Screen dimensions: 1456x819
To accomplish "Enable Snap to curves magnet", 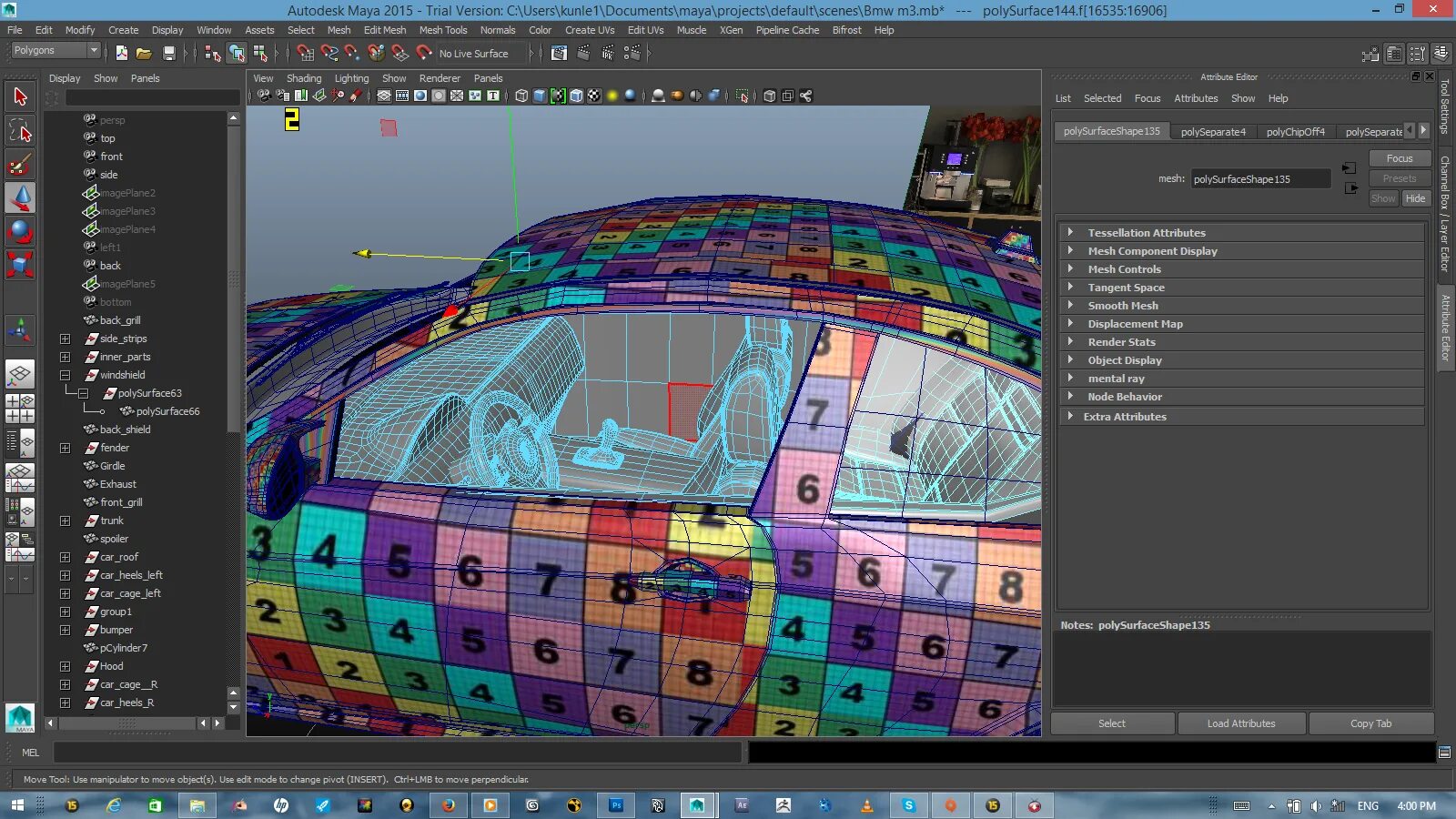I will pyautogui.click(x=329, y=53).
